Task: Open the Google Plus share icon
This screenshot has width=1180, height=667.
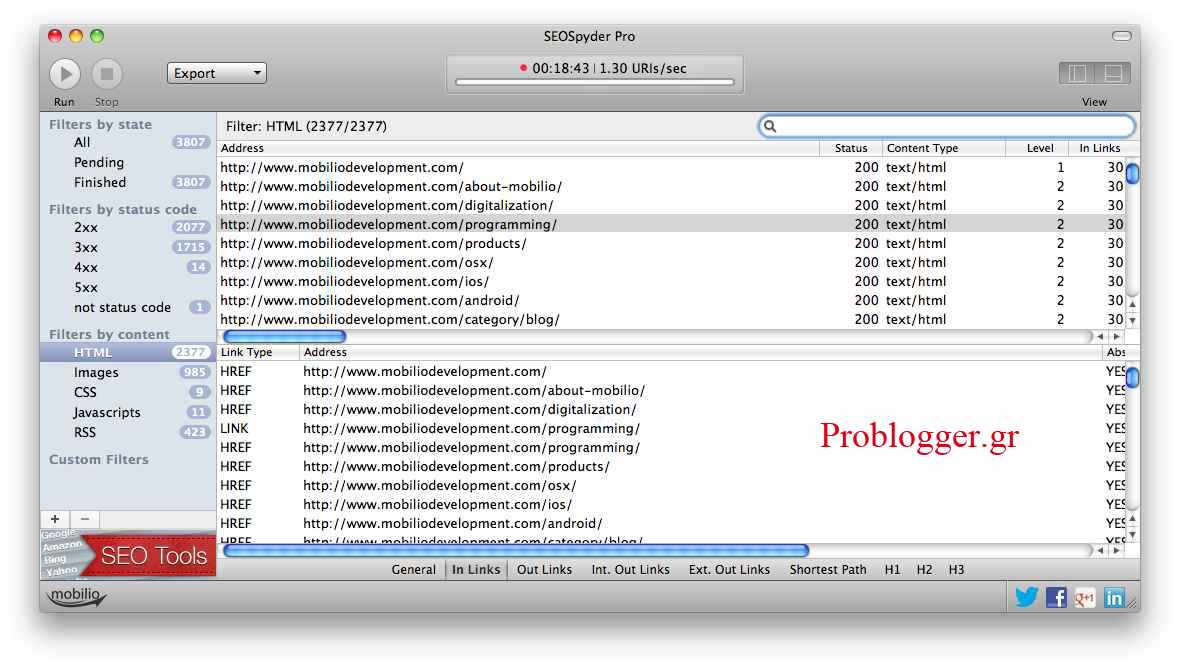Action: [x=1084, y=598]
